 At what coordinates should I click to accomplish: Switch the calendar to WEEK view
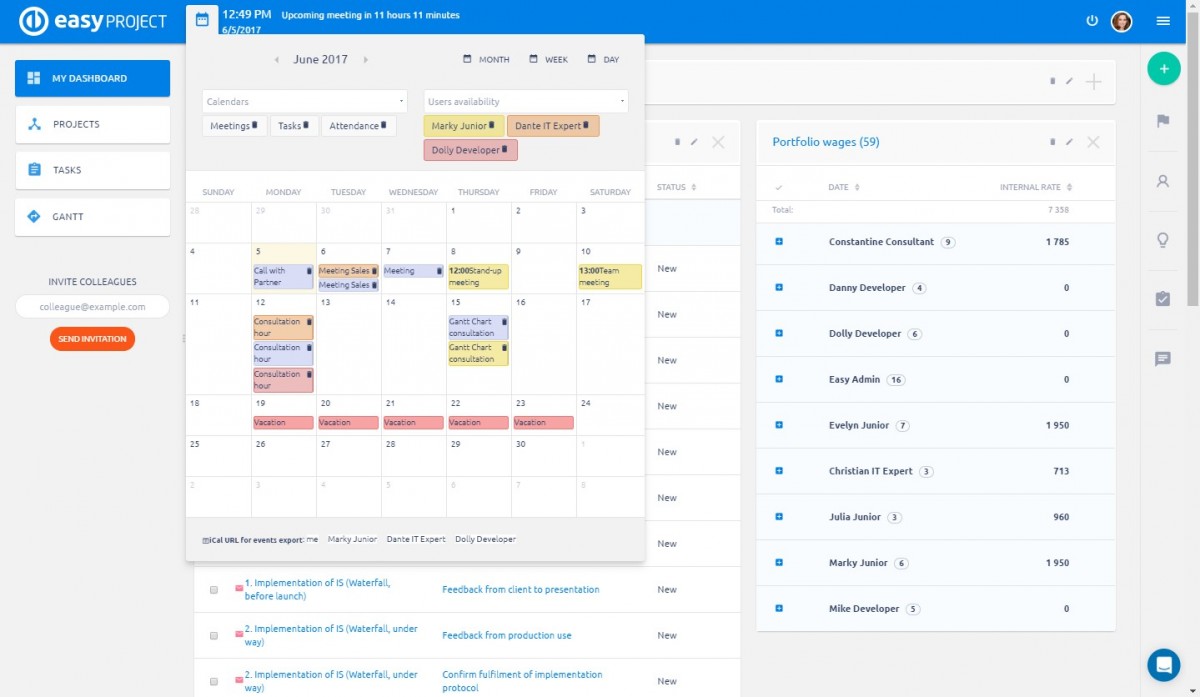(548, 59)
